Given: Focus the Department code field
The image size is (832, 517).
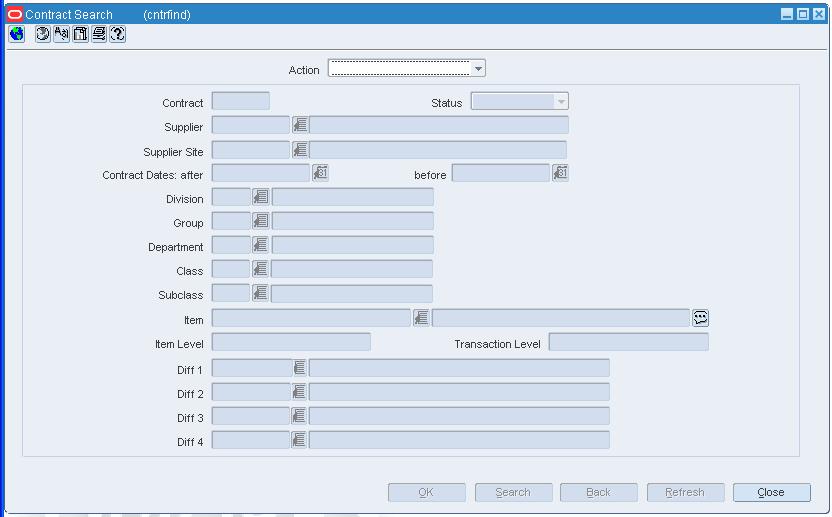Looking at the screenshot, I should [231, 245].
